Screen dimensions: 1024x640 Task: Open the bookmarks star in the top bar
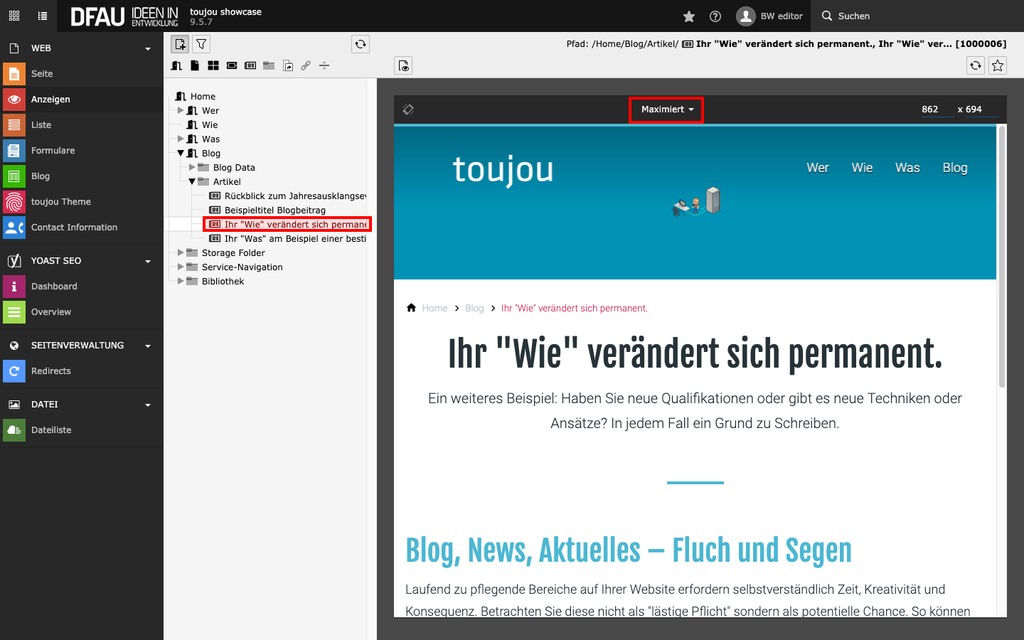(689, 16)
